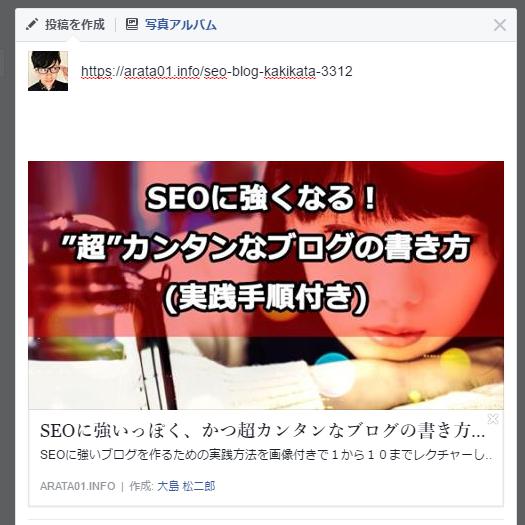The image size is (525, 525).
Task: Open the ARATA01.INFO domain label
Action: coord(77,486)
